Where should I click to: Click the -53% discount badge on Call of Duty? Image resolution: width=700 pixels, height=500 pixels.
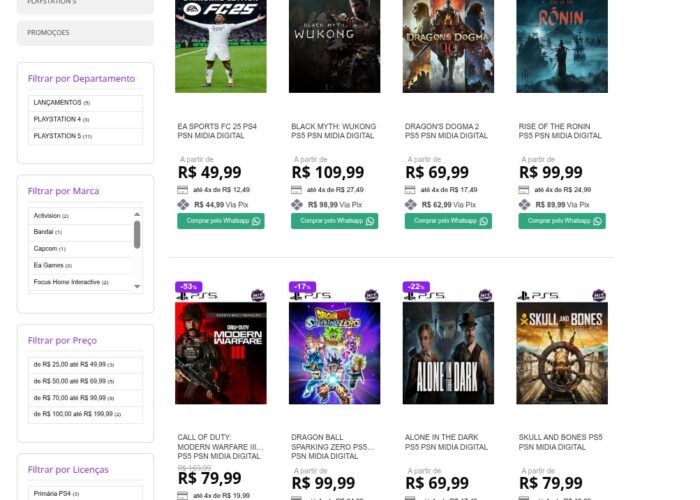[188, 287]
